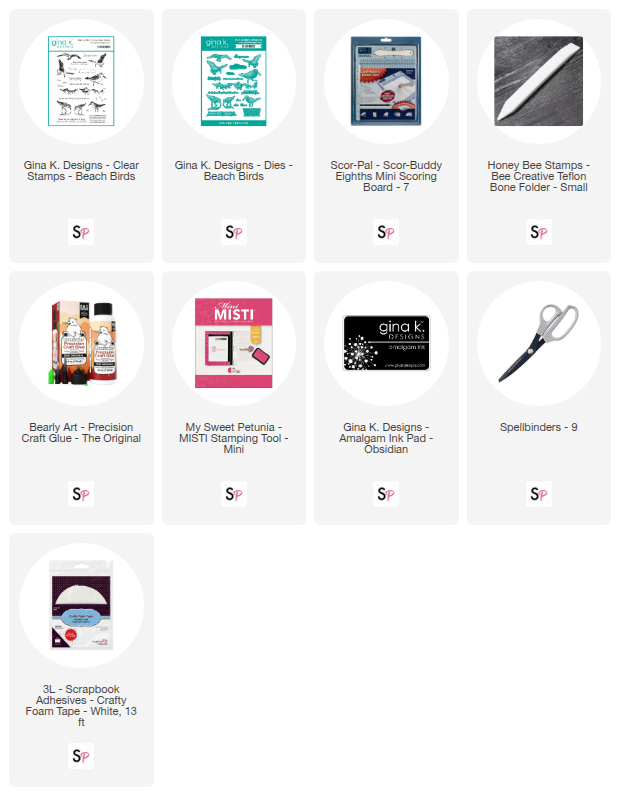This screenshot has height=808, width=620.
Task: Open the Crafty Foam Tape product image
Action: [81, 605]
